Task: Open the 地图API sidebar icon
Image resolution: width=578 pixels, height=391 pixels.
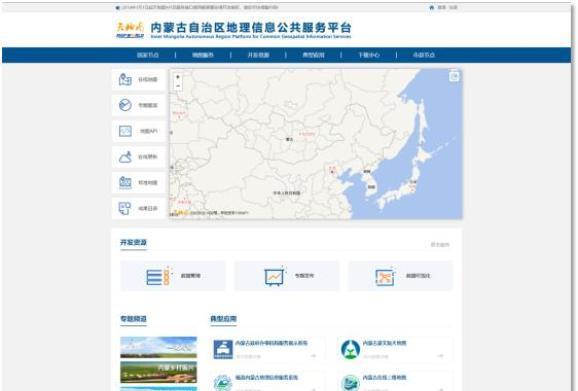Action: (x=125, y=131)
